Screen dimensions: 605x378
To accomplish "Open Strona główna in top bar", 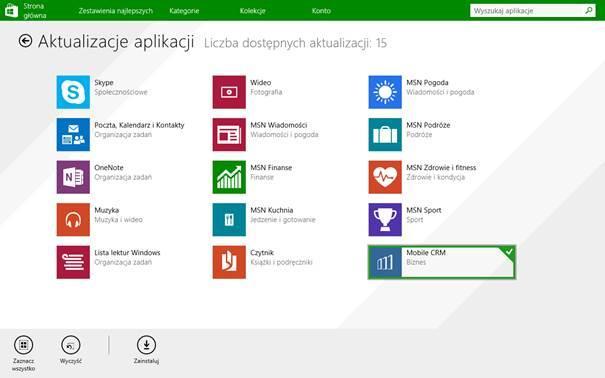I will point(35,11).
